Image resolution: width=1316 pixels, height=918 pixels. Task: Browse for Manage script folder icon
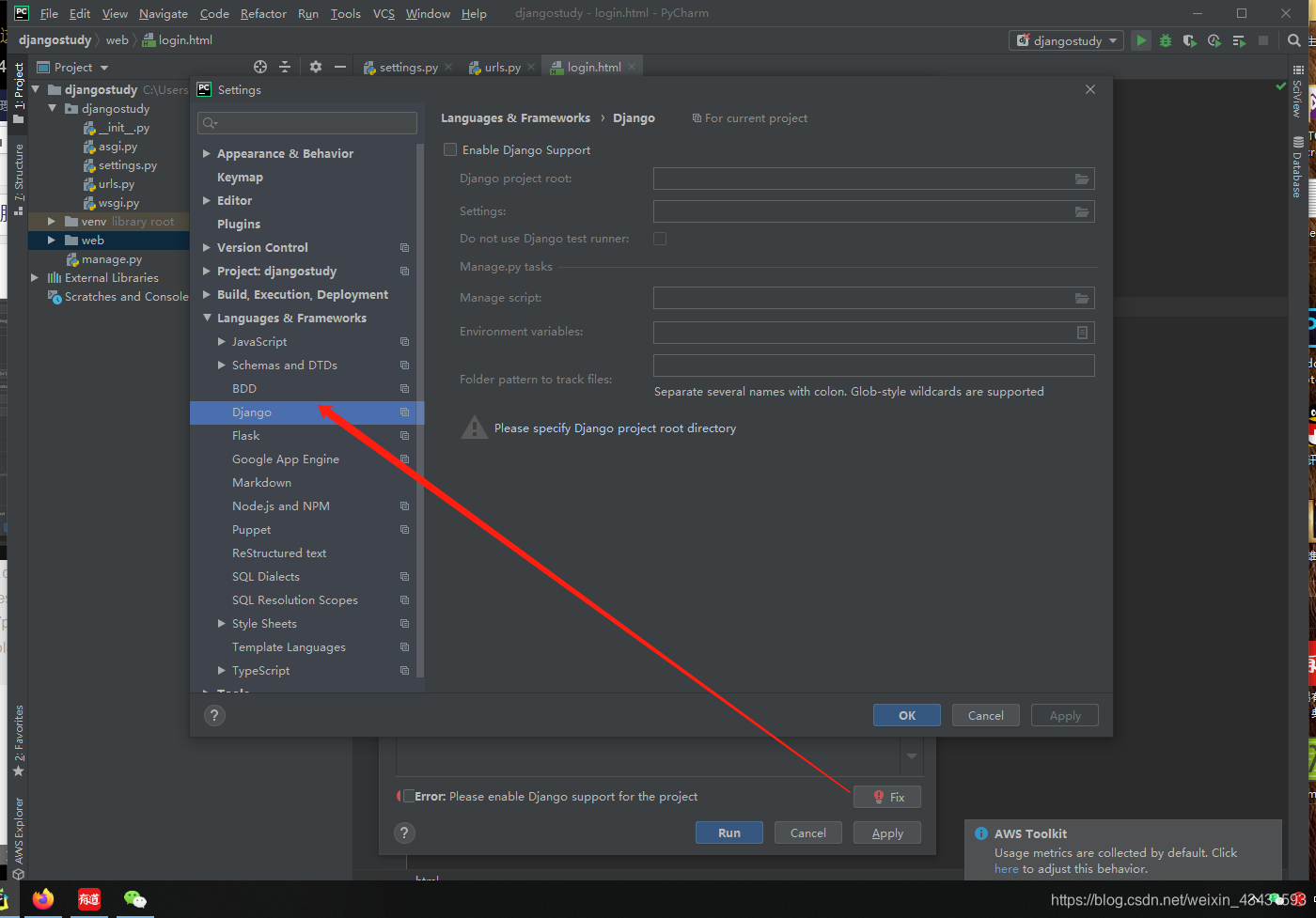pos(1082,298)
